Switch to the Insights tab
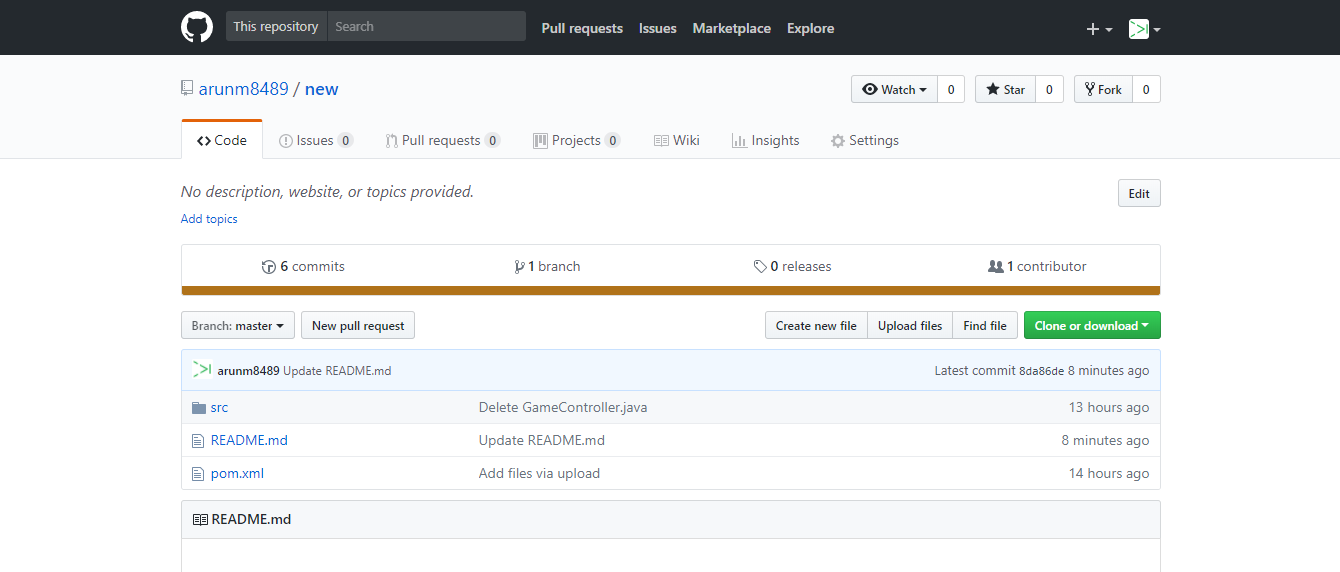Screen dimensions: 1340x572 pyautogui.click(x=766, y=140)
